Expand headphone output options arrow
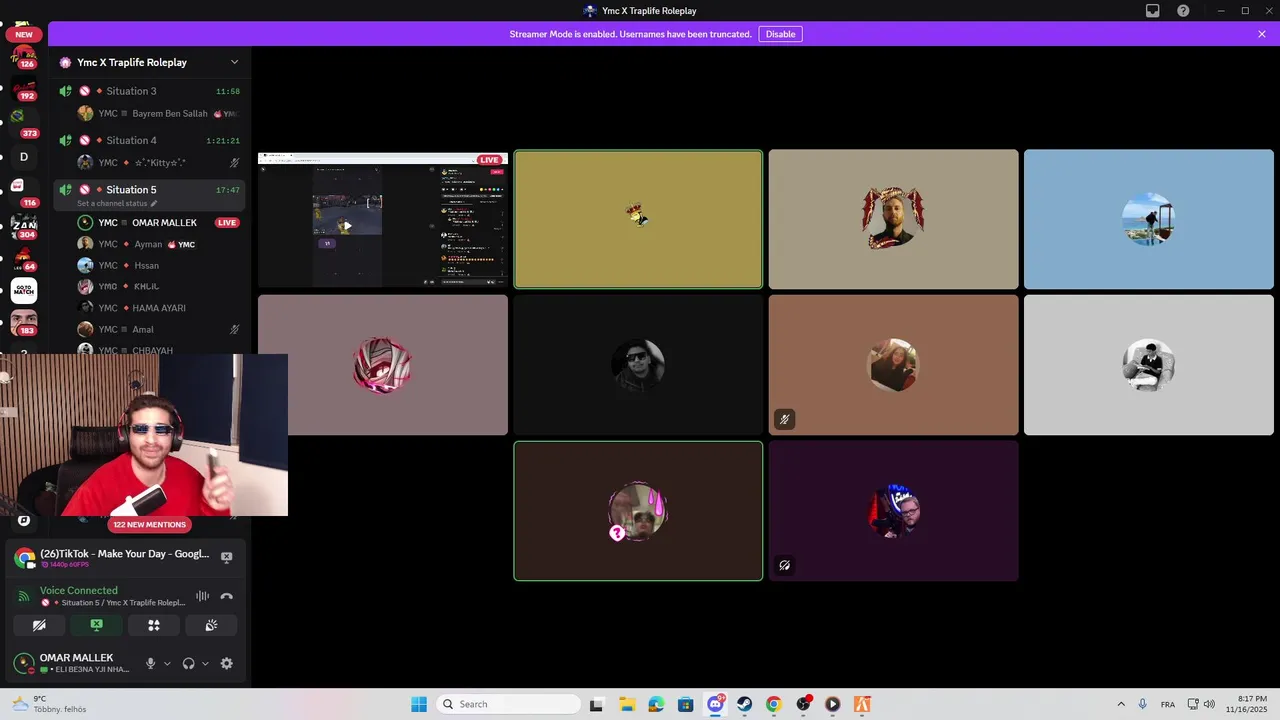Screen dimensions: 1280x720 205,663
